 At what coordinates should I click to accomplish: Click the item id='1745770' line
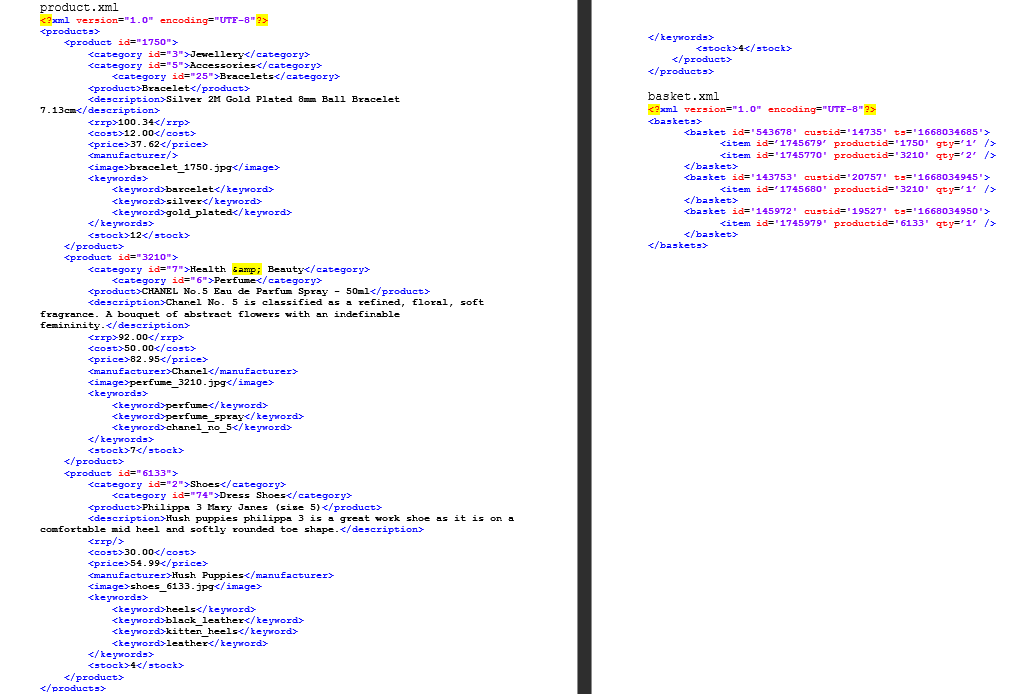coord(858,156)
